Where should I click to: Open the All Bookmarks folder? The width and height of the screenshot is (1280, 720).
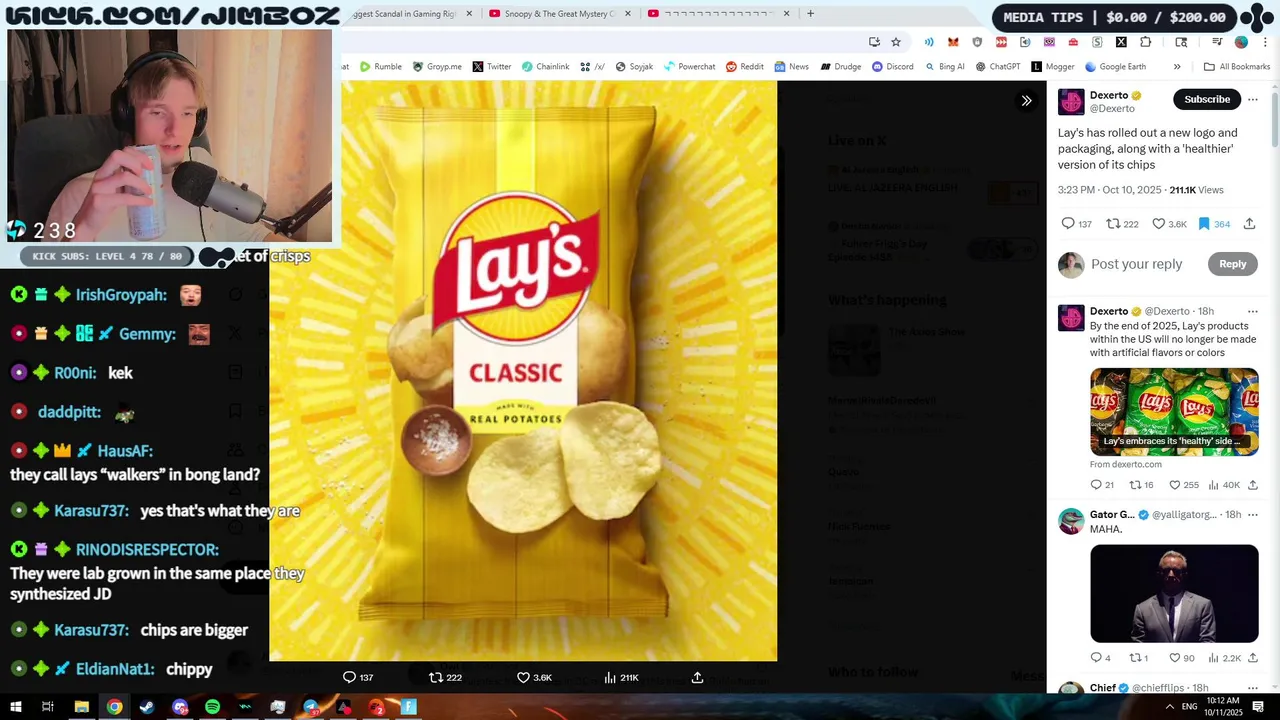pyautogui.click(x=1236, y=67)
